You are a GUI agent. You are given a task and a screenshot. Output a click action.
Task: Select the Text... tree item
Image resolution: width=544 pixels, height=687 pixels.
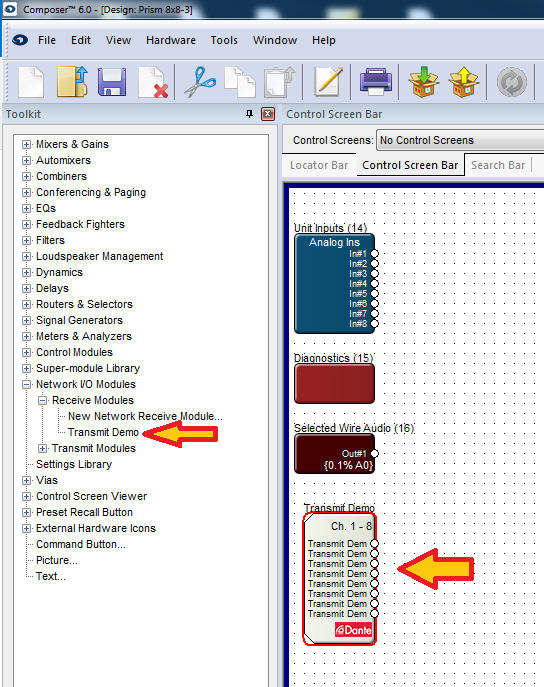[x=51, y=576]
